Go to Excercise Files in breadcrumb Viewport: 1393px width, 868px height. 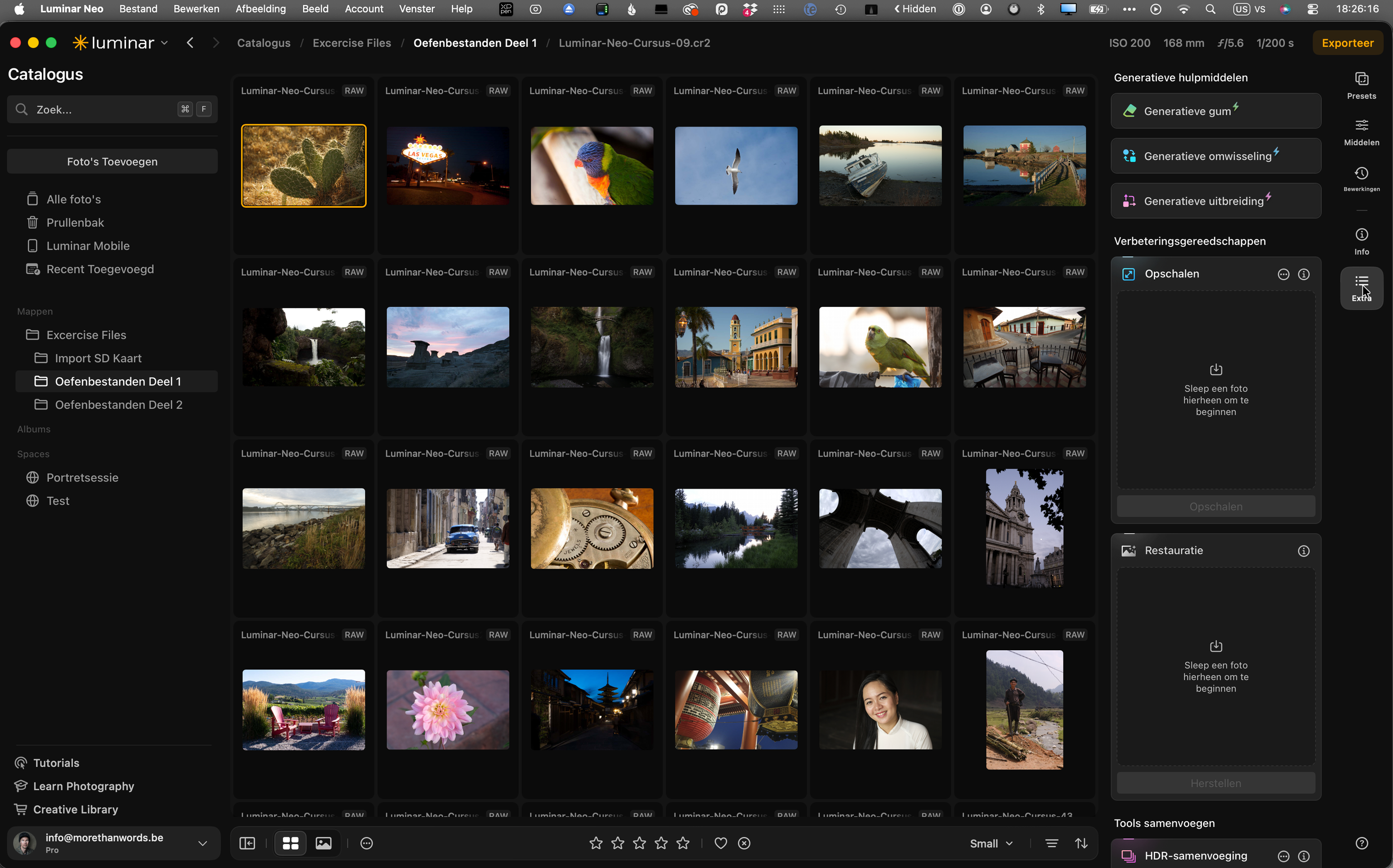coord(352,43)
